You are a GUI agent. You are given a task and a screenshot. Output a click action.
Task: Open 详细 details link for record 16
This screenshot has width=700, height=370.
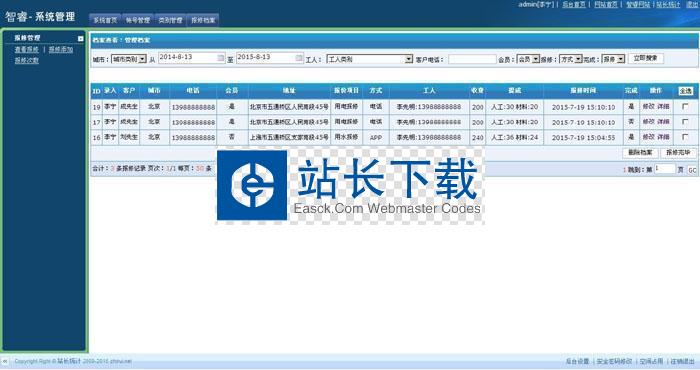663,137
